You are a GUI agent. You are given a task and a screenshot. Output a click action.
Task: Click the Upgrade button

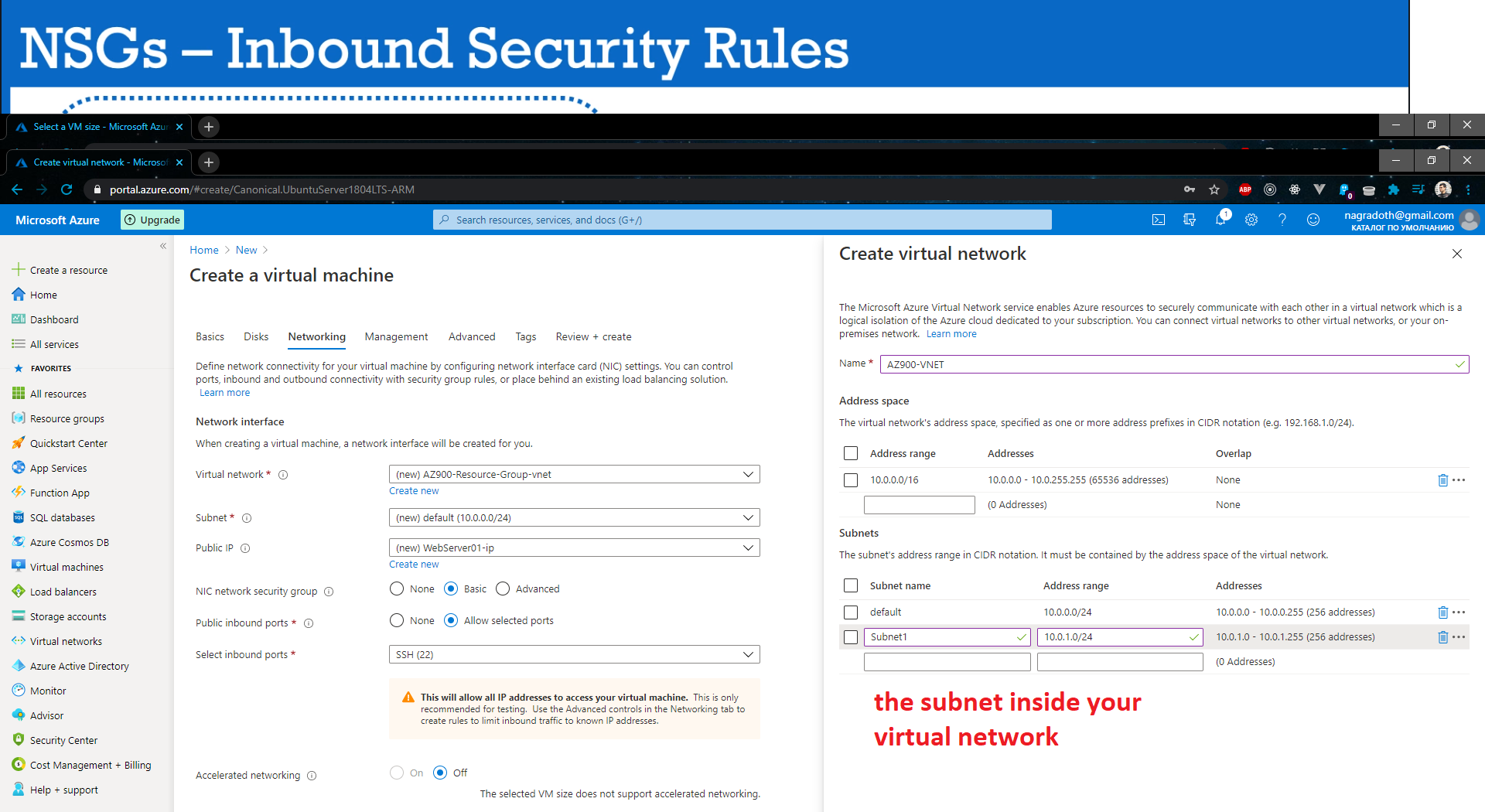point(152,220)
